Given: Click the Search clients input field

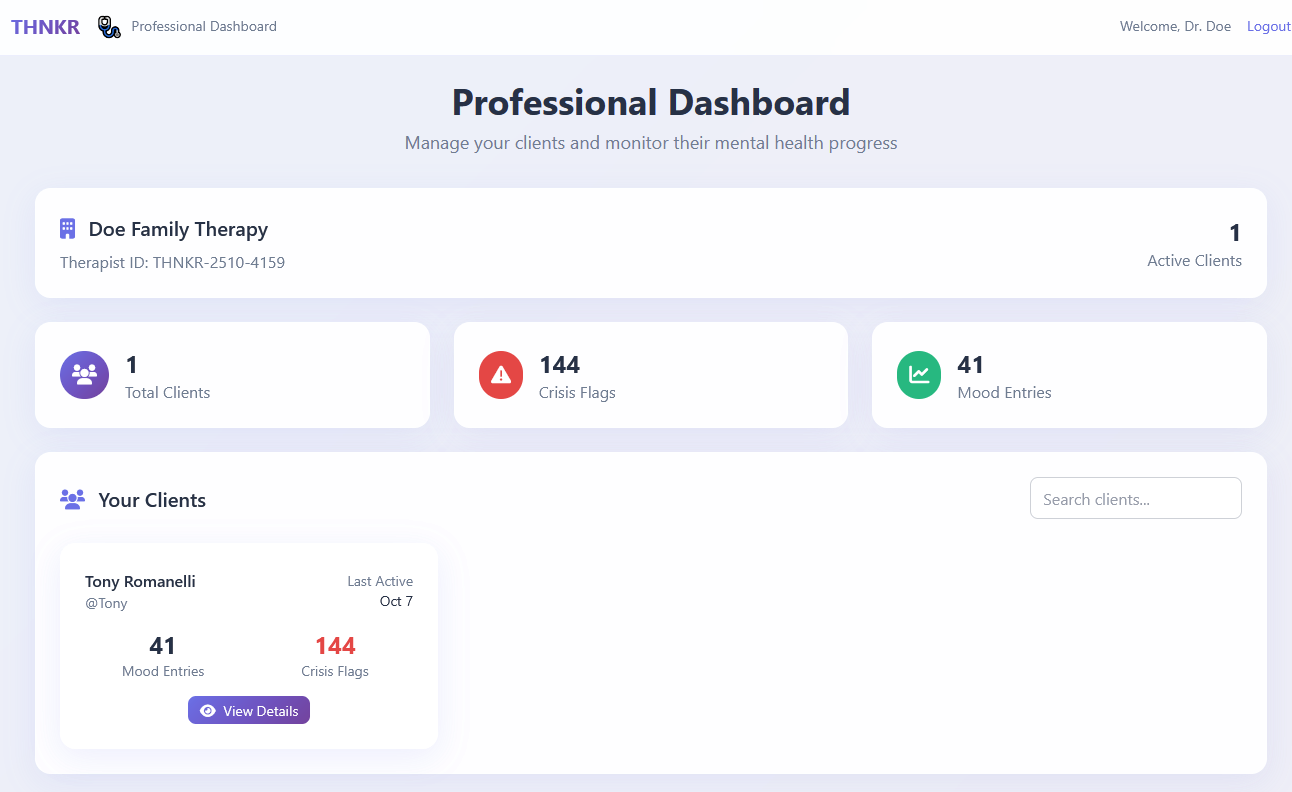Looking at the screenshot, I should pos(1136,498).
